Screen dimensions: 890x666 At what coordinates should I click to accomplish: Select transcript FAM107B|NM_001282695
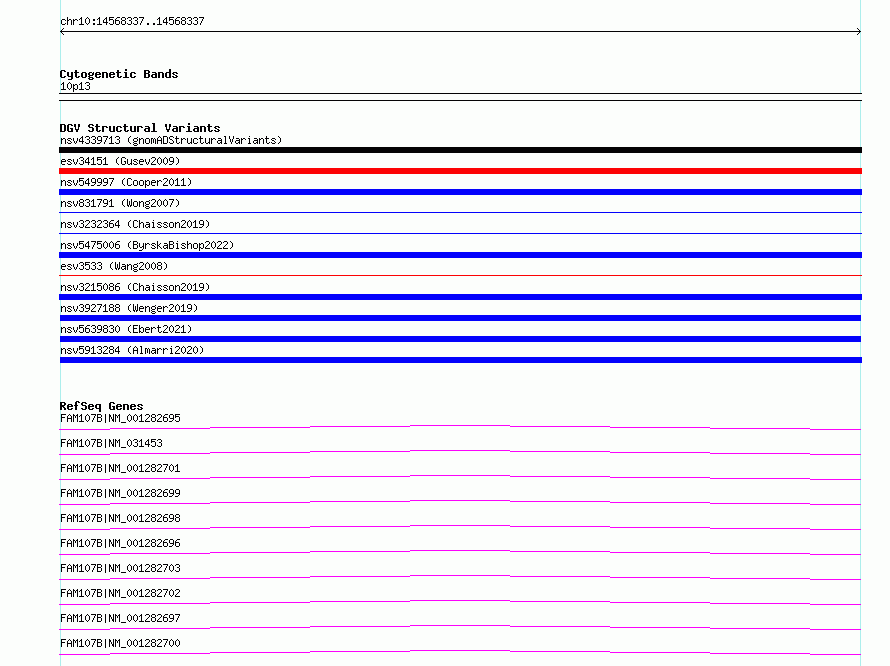click(120, 418)
